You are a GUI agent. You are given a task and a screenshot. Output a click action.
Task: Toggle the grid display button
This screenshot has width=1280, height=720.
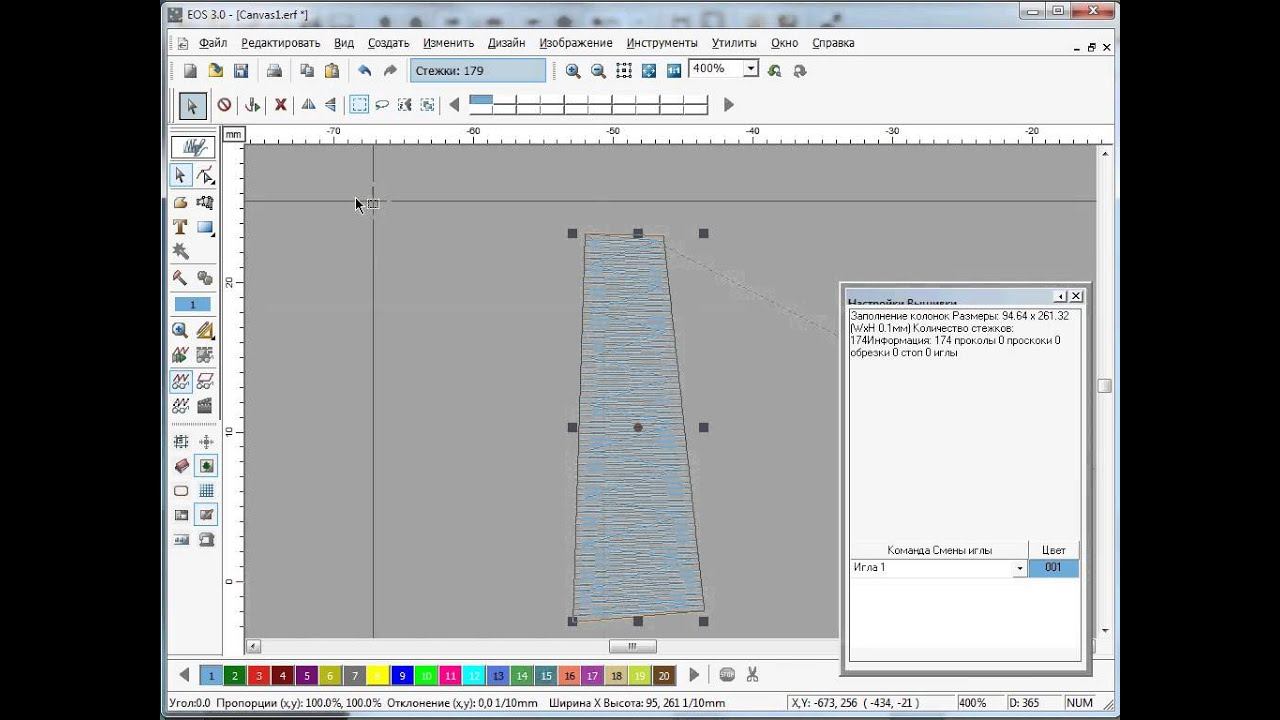pyautogui.click(x=206, y=491)
